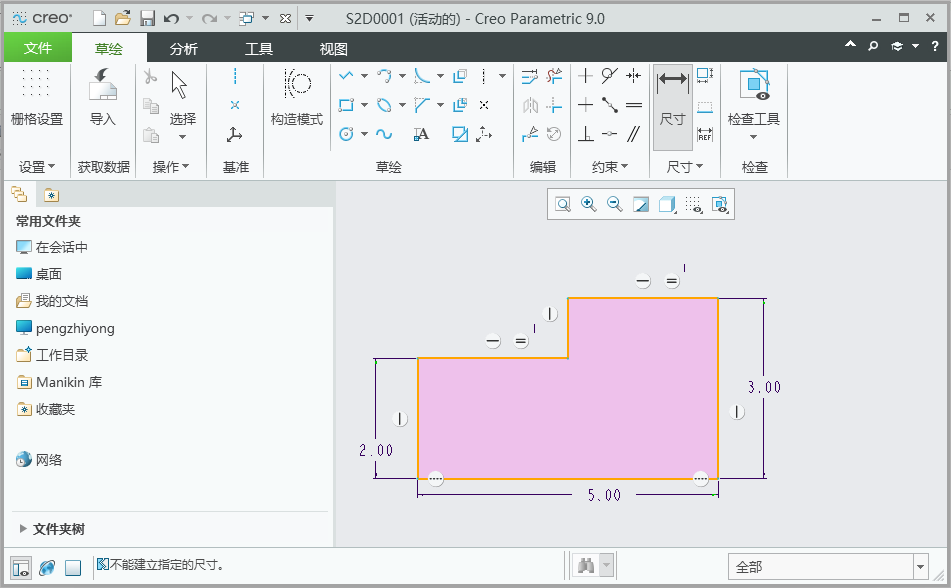Select the Text sketch tool
Screen dimensions: 951x588
click(422, 134)
